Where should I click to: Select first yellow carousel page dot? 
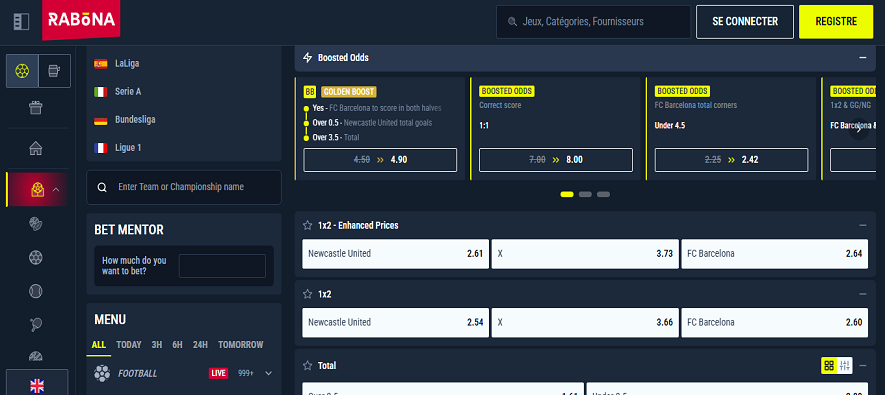(567, 194)
